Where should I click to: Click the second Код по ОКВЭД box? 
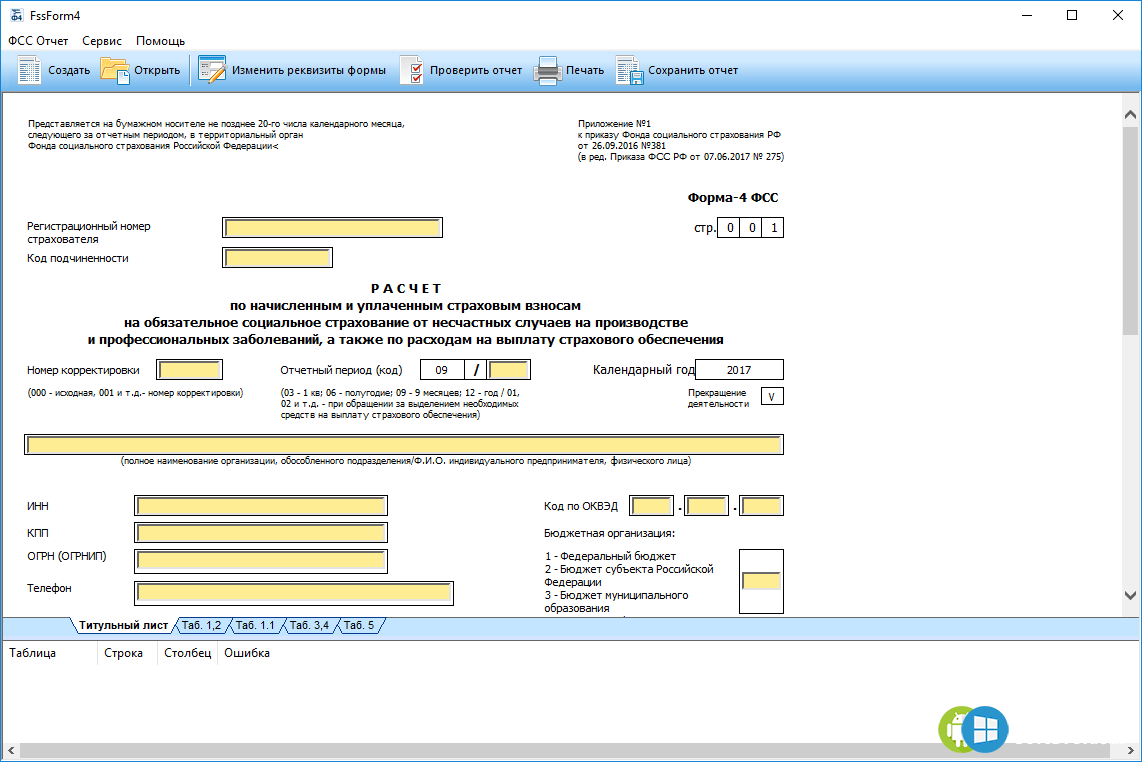pos(706,506)
